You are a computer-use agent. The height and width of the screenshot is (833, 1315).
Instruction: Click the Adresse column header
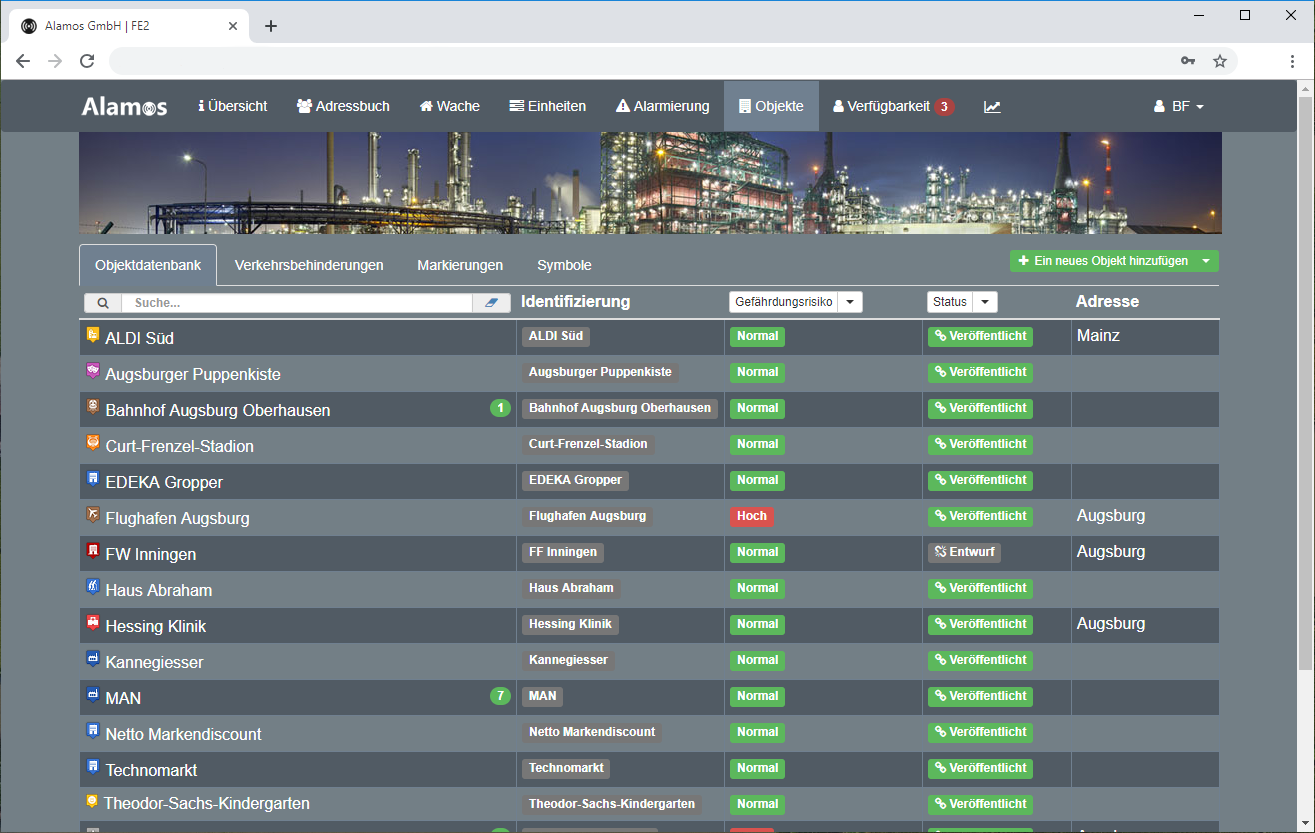1107,301
